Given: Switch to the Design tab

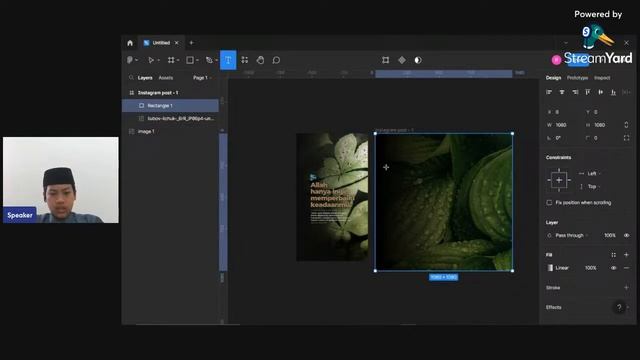Looking at the screenshot, I should 553,78.
